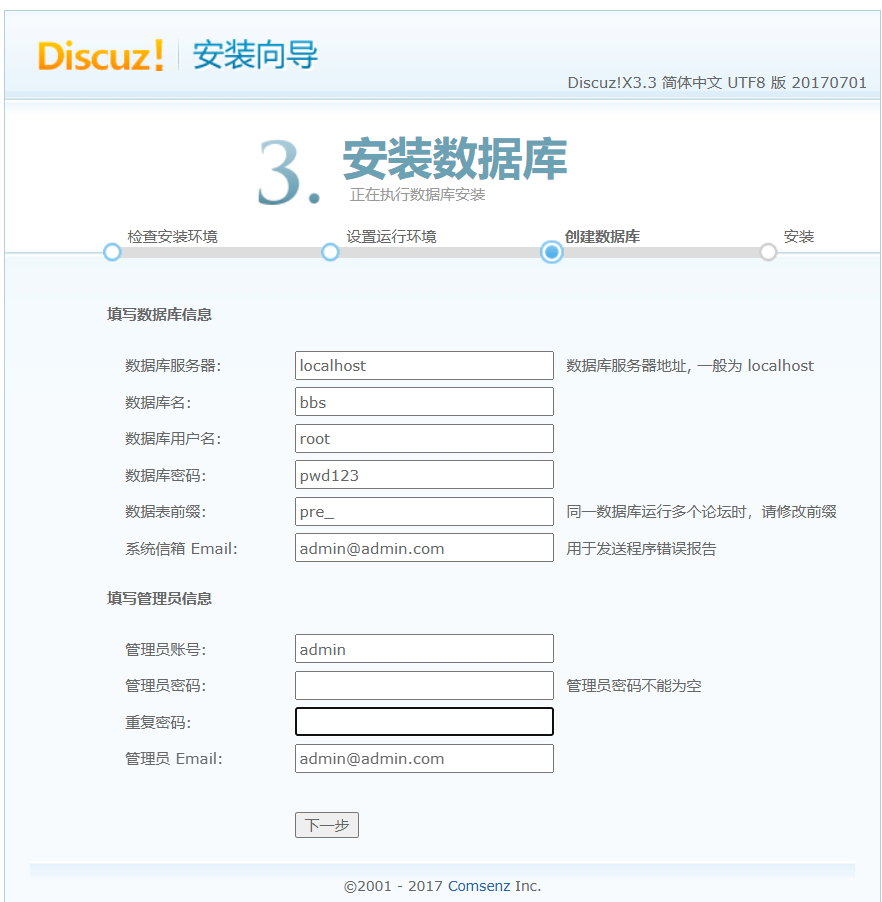Click the 数据表前缀: field label
The height and width of the screenshot is (902, 882).
[166, 512]
